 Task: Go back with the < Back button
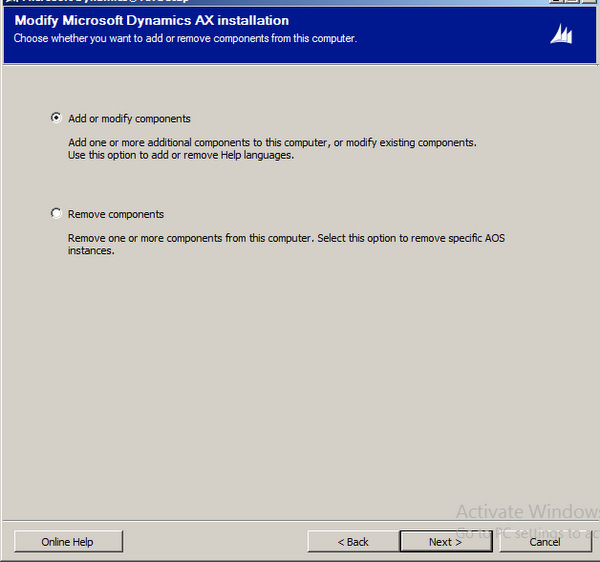pos(353,541)
